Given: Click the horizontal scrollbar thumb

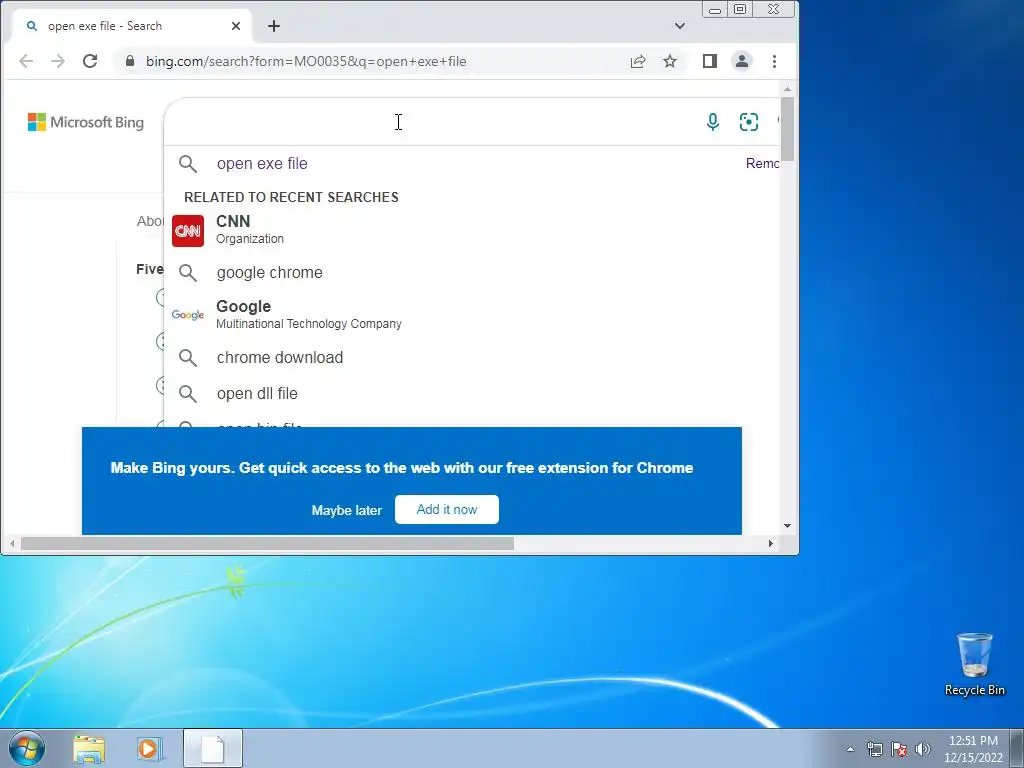Looking at the screenshot, I should (x=268, y=543).
